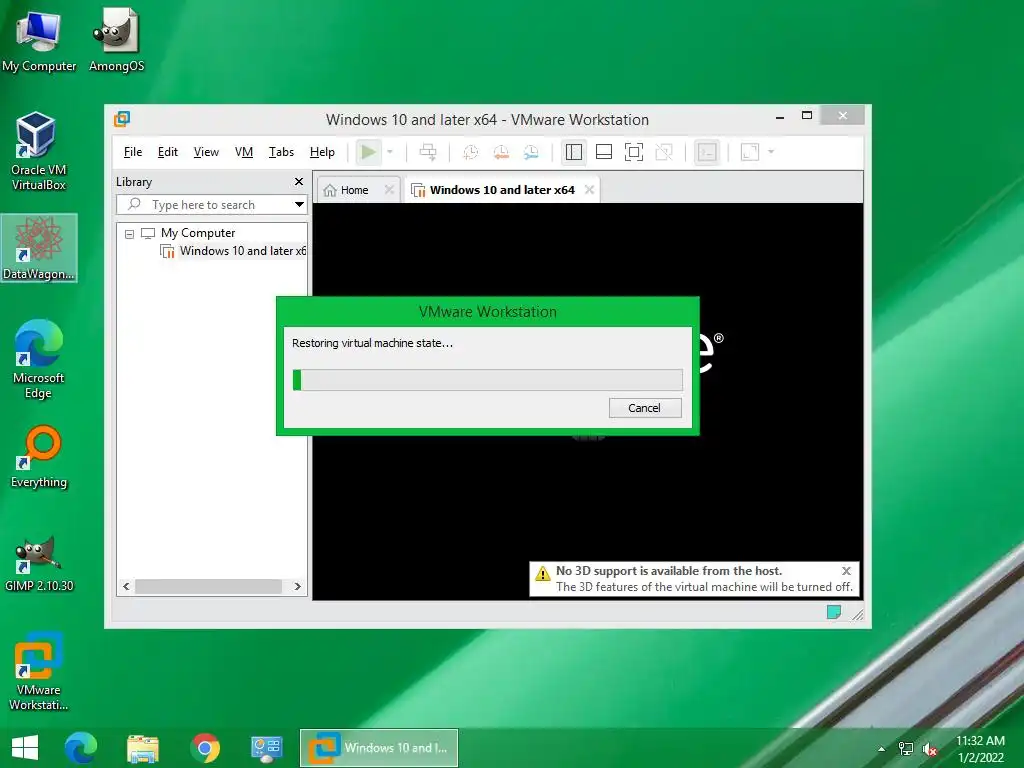Open the File menu
Screen dimensions: 1024x768
(133, 152)
